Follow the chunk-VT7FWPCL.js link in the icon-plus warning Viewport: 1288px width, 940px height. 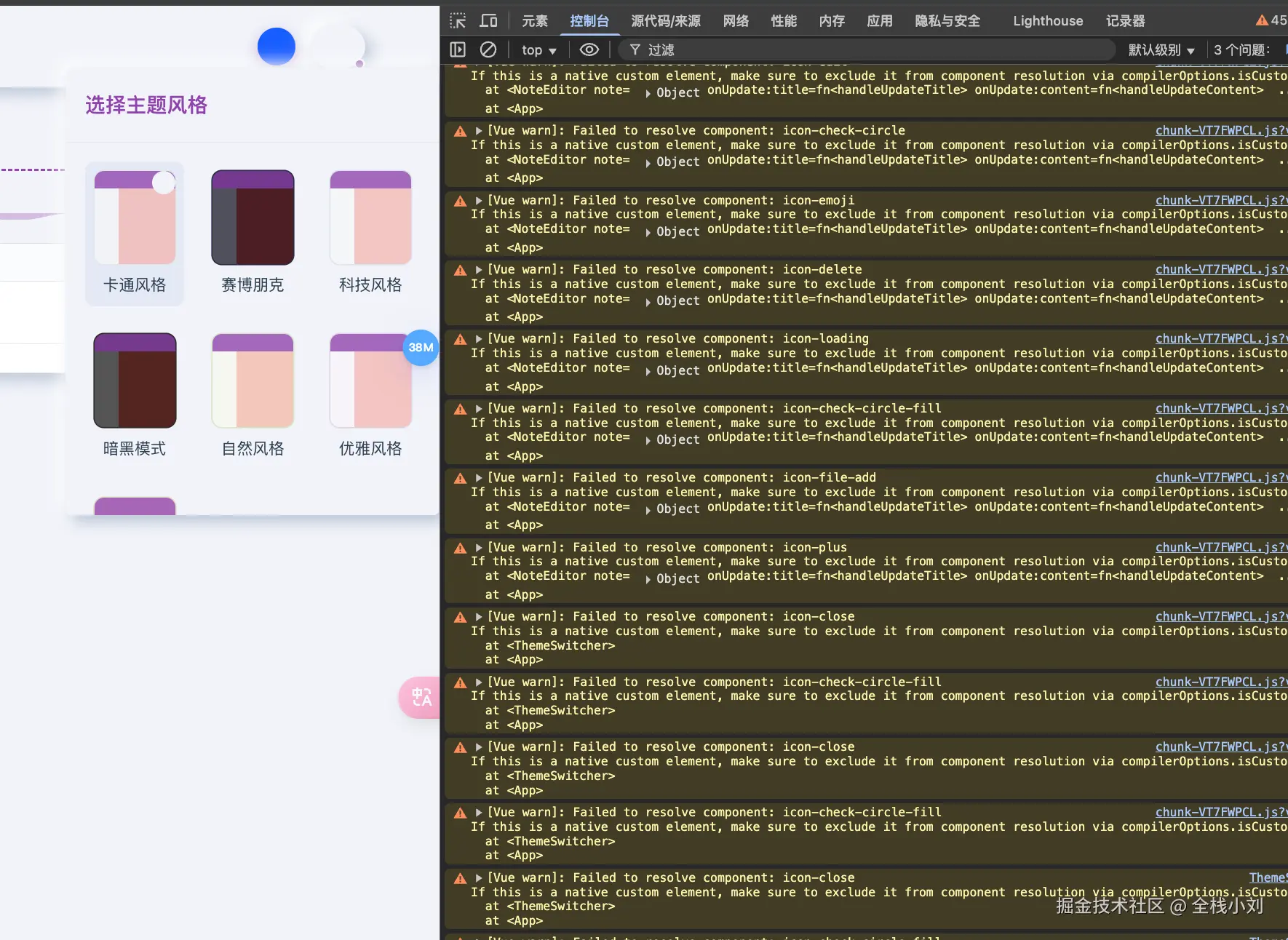(x=1222, y=547)
